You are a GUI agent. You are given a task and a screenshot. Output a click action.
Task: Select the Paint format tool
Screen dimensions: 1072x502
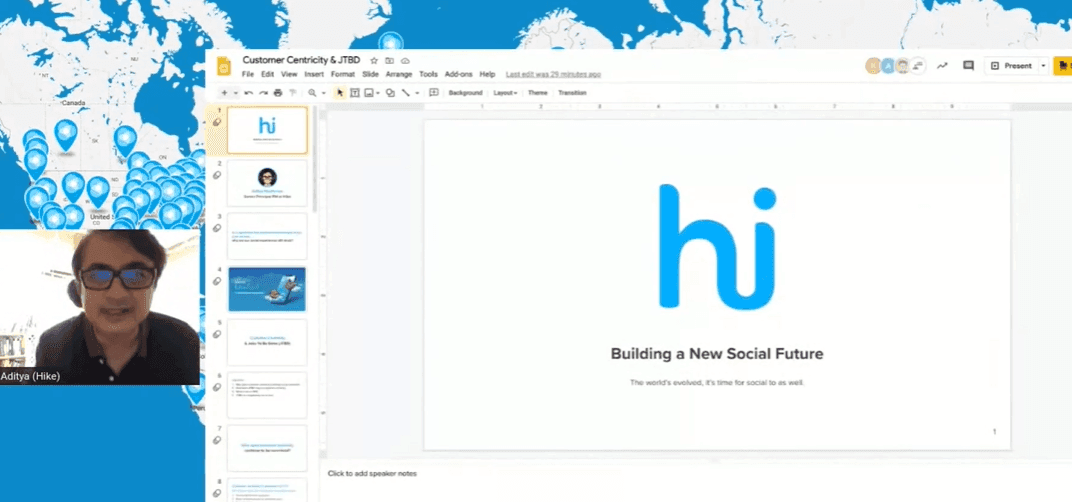coord(293,93)
